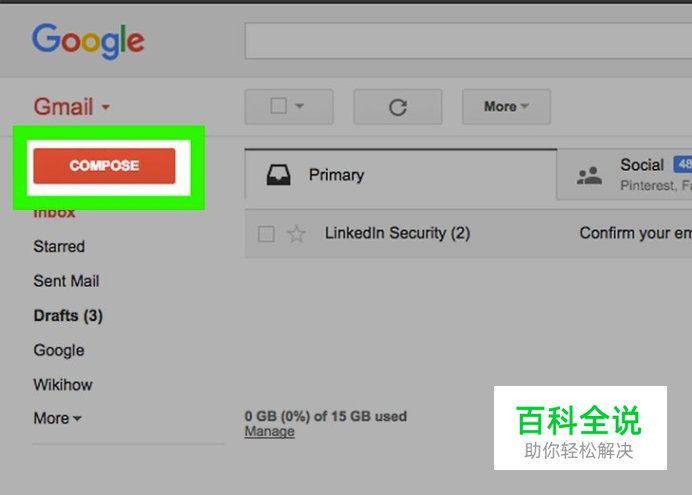Click the COMPOSE button
Image resolution: width=692 pixels, height=495 pixels.
tap(104, 166)
